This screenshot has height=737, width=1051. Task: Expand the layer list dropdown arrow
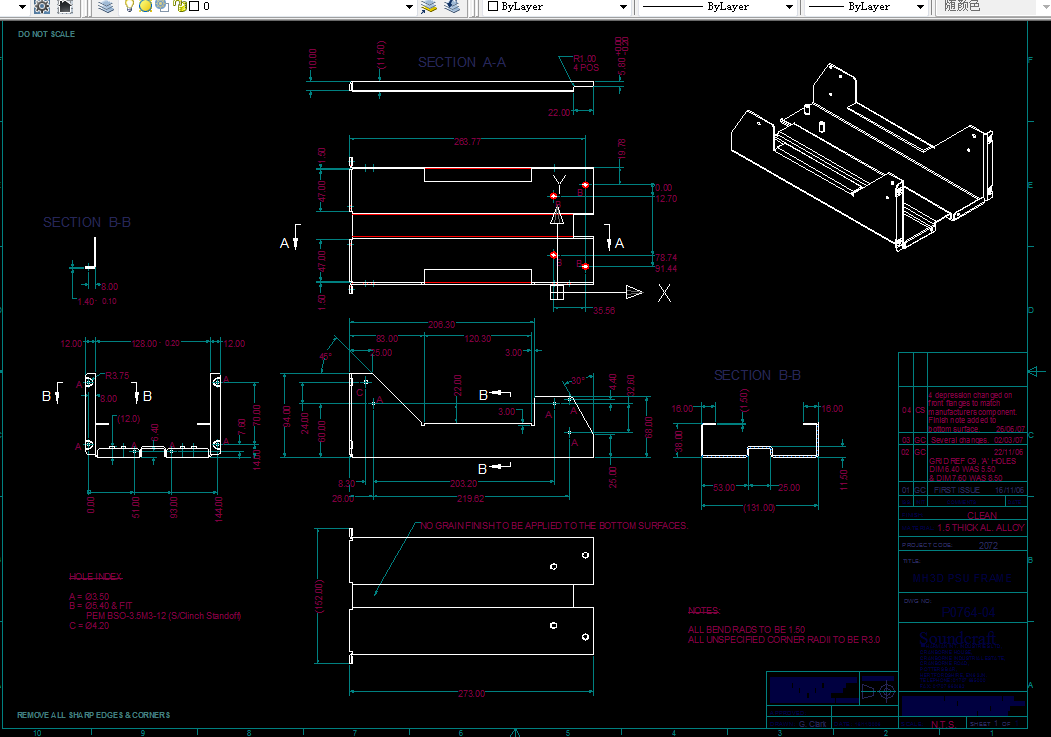410,7
